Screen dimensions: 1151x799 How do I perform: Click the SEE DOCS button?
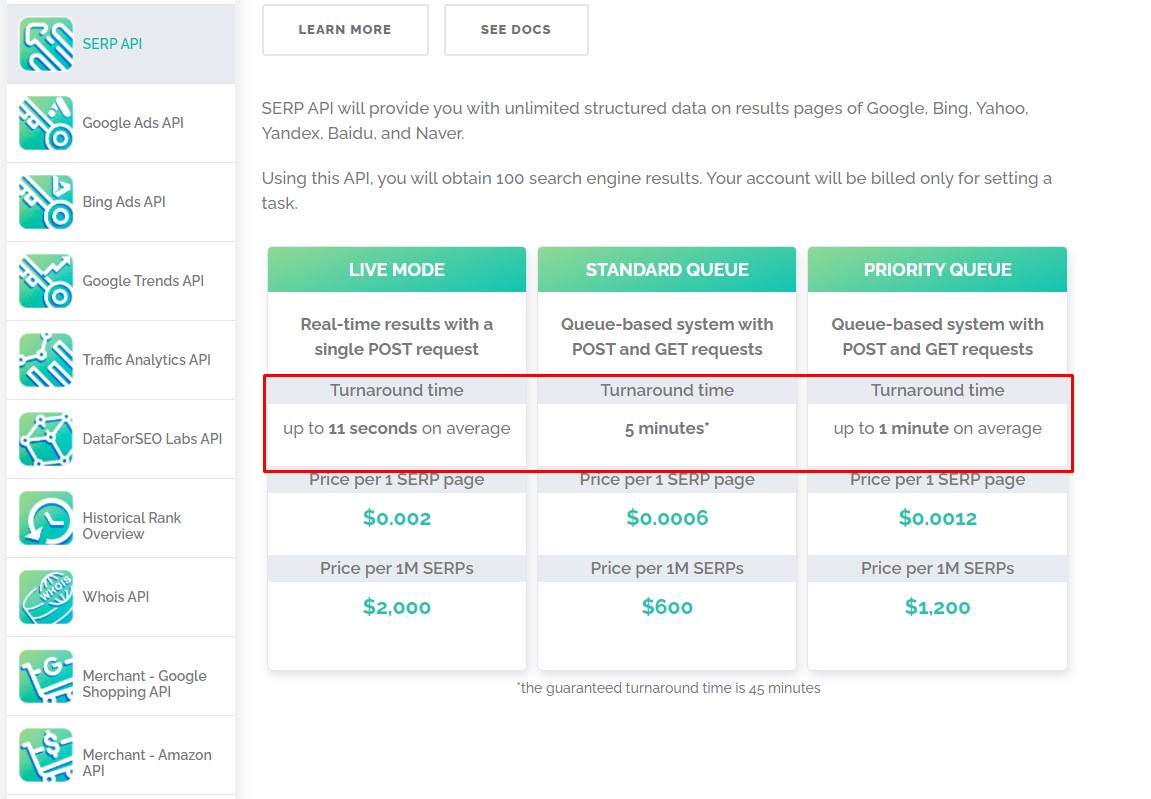[x=516, y=29]
